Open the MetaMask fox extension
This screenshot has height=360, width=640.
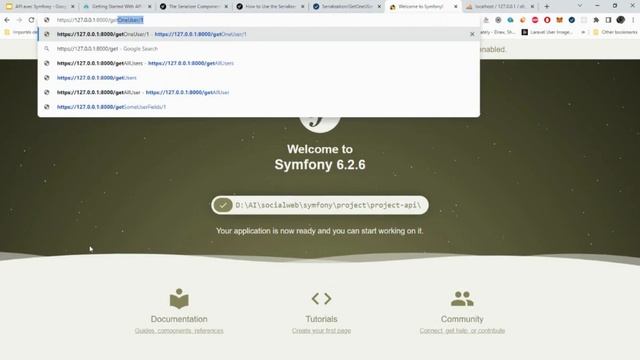560,20
